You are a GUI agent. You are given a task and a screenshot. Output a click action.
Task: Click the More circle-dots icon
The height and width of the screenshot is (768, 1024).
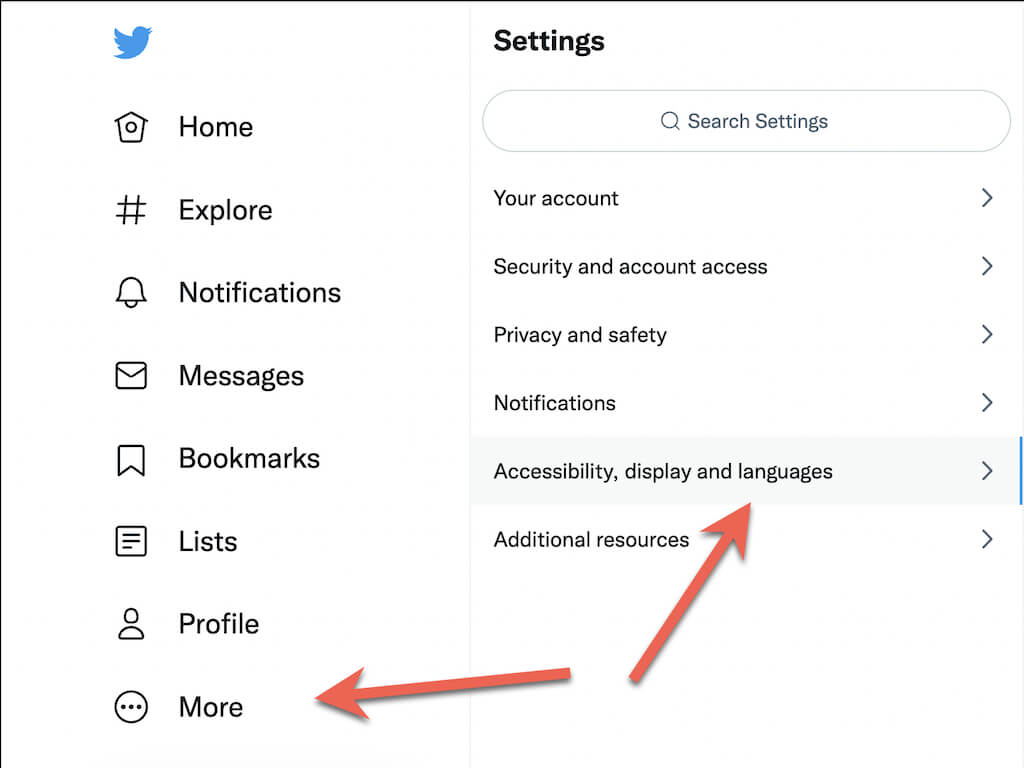pyautogui.click(x=131, y=707)
